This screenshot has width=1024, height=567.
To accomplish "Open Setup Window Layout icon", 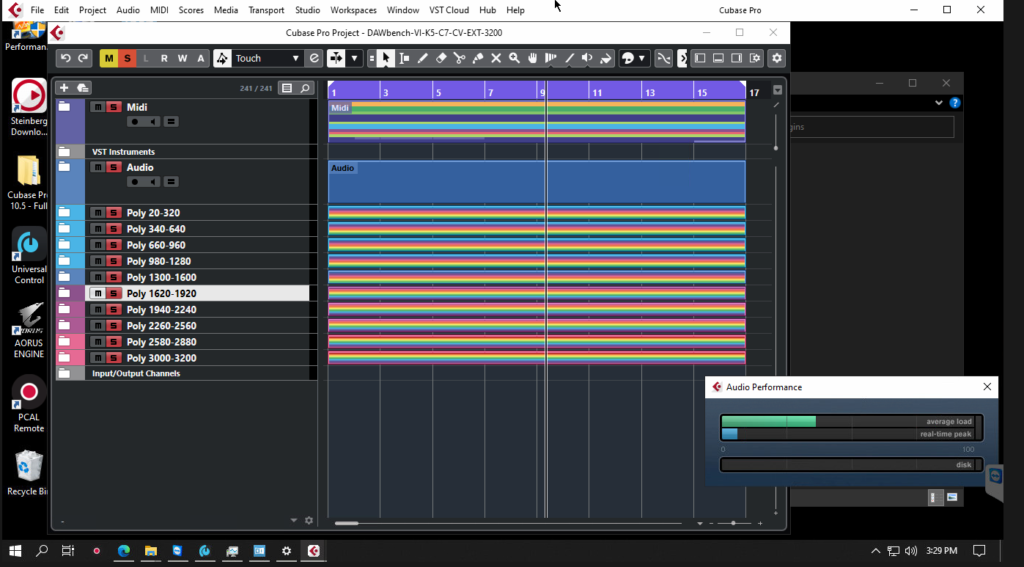I will tap(755, 58).
